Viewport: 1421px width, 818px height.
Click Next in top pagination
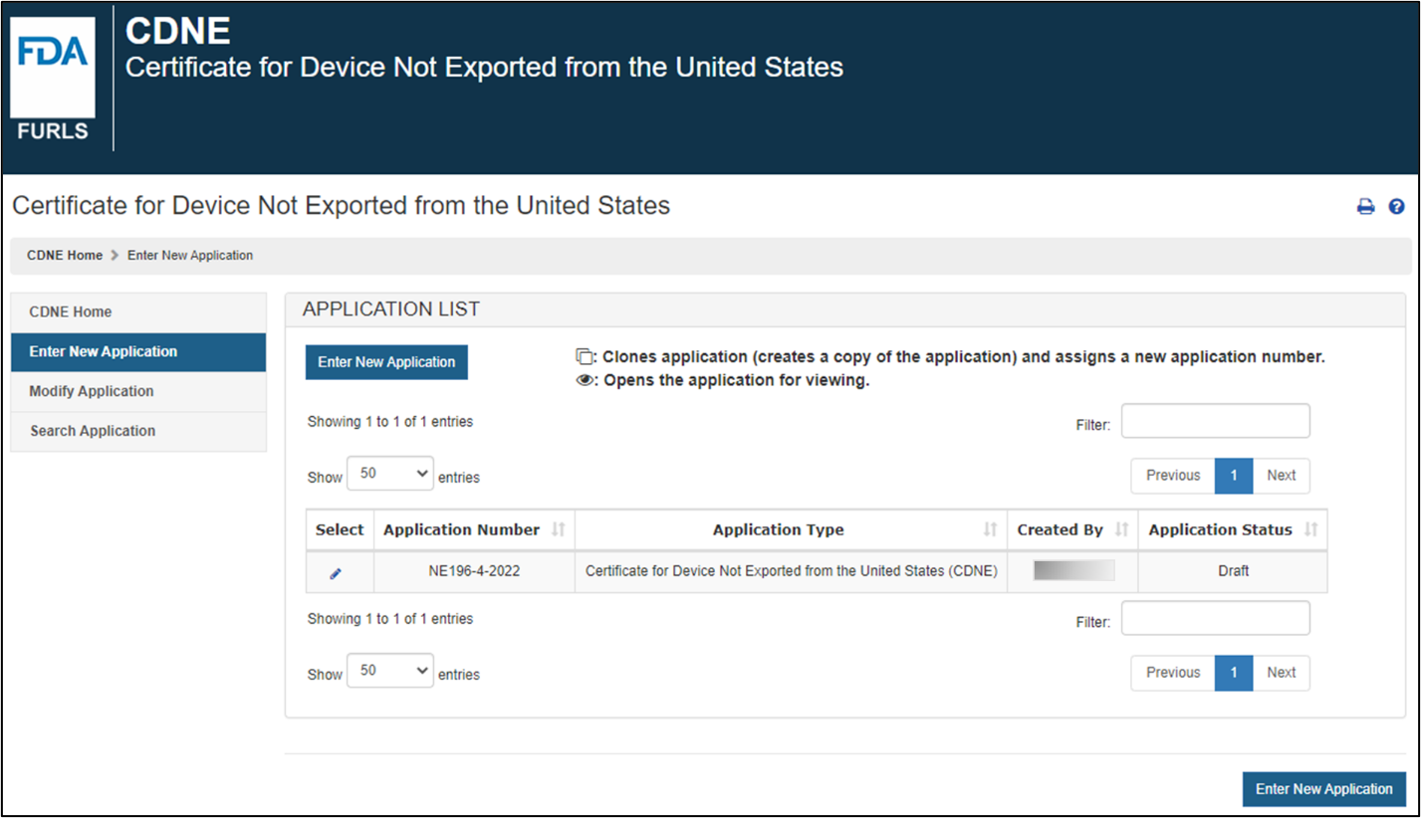coord(1281,476)
